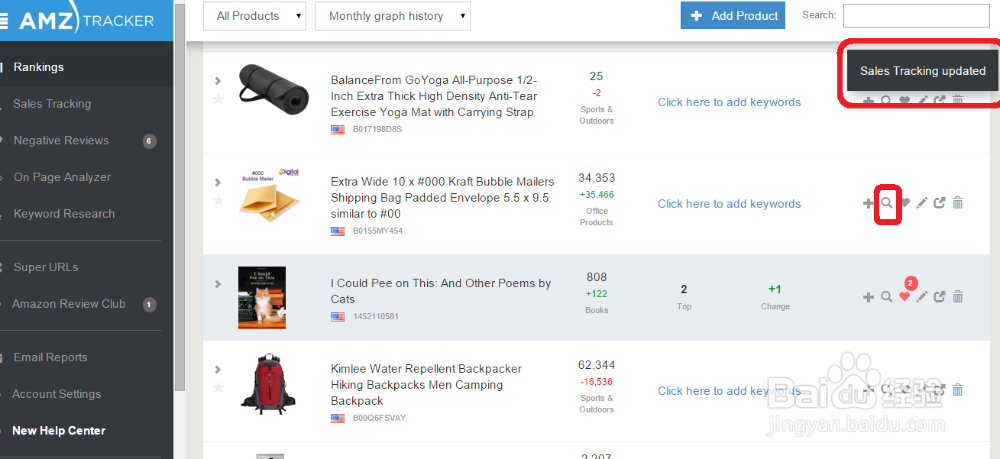Star the Kraft Bubble Mailers product
This screenshot has width=1000, height=459.
click(x=218, y=200)
